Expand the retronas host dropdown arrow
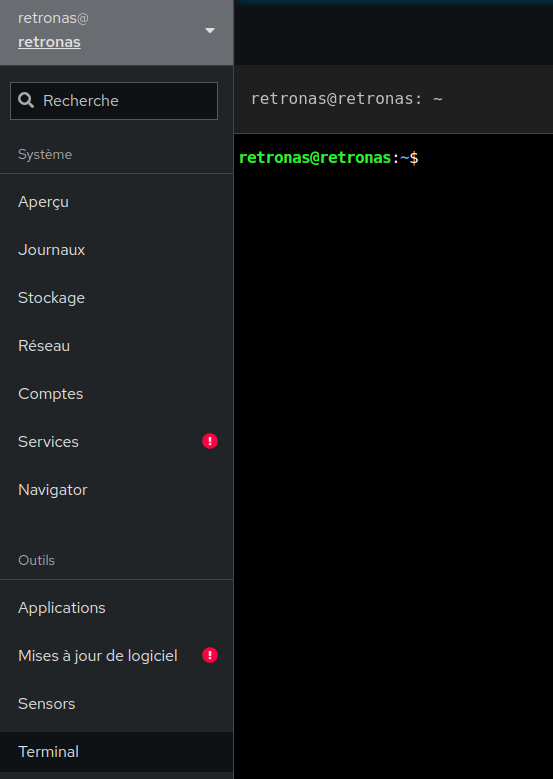The width and height of the screenshot is (553, 779). [x=210, y=31]
